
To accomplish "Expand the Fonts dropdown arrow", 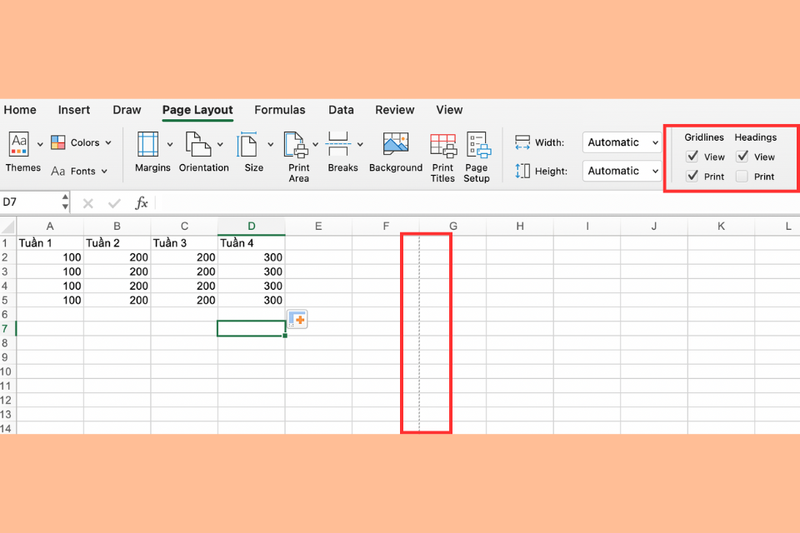I will (104, 171).
